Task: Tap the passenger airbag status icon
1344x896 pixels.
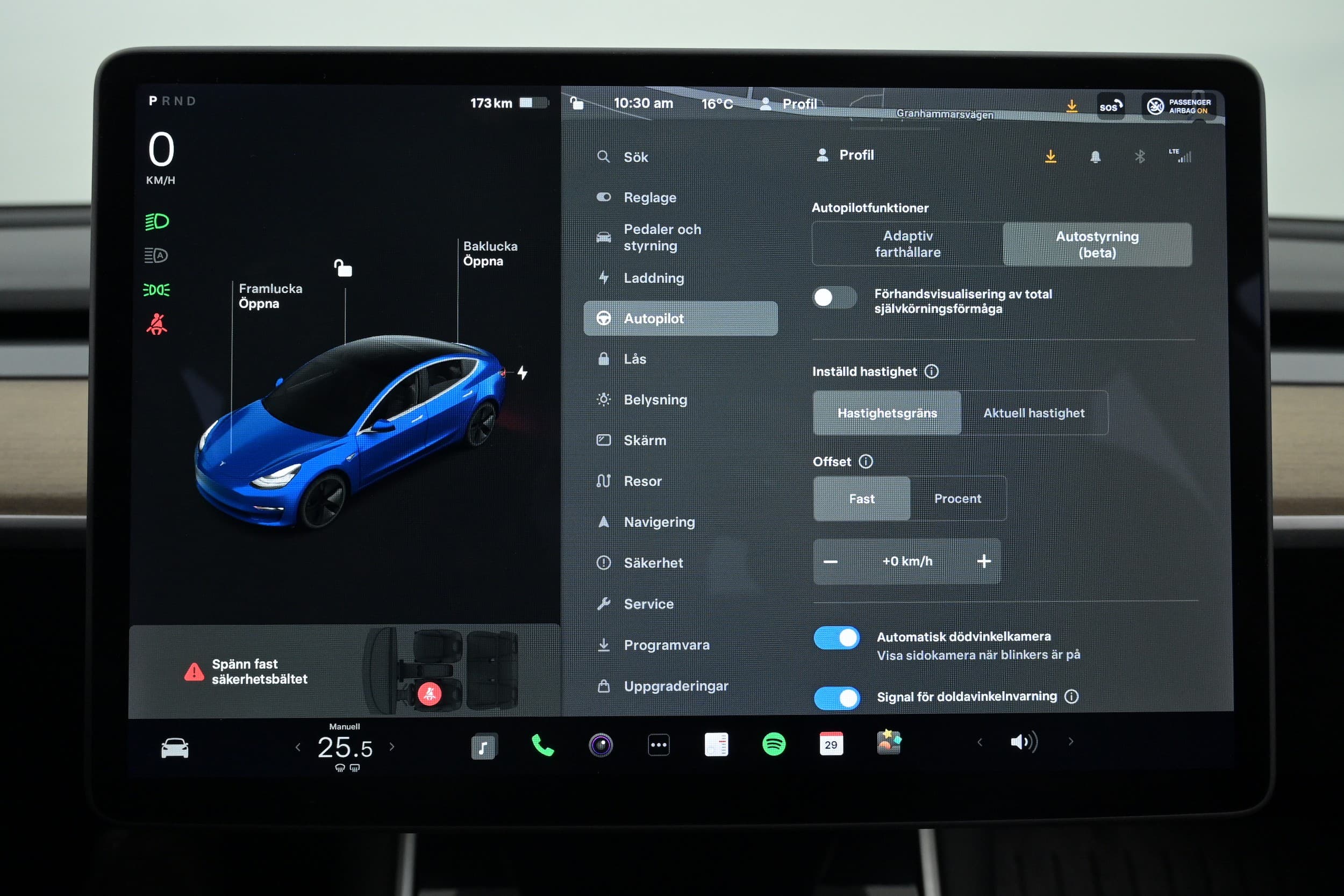Action: click(1179, 106)
